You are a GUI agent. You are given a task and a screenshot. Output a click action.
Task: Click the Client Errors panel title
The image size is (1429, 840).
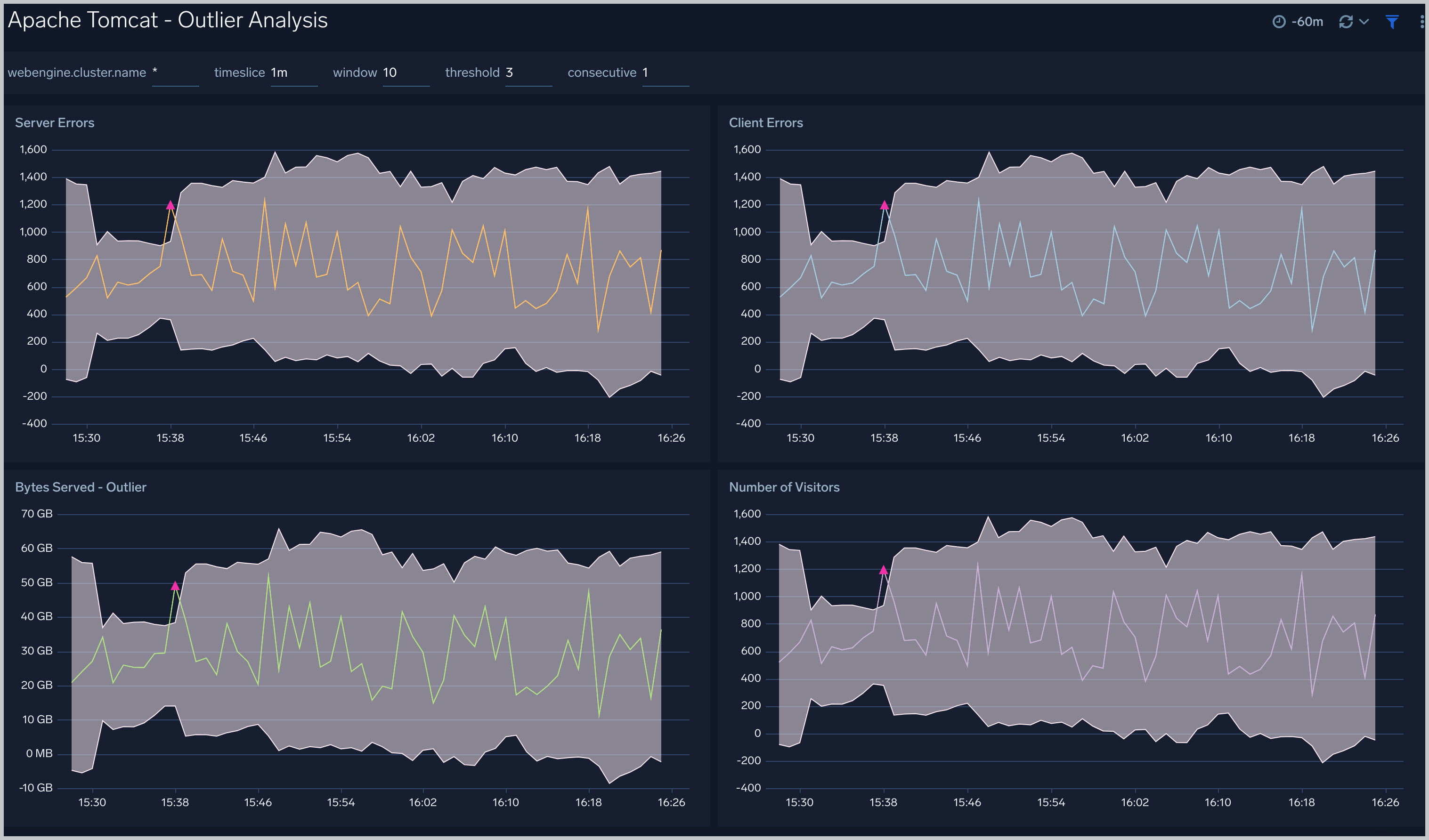tap(765, 123)
